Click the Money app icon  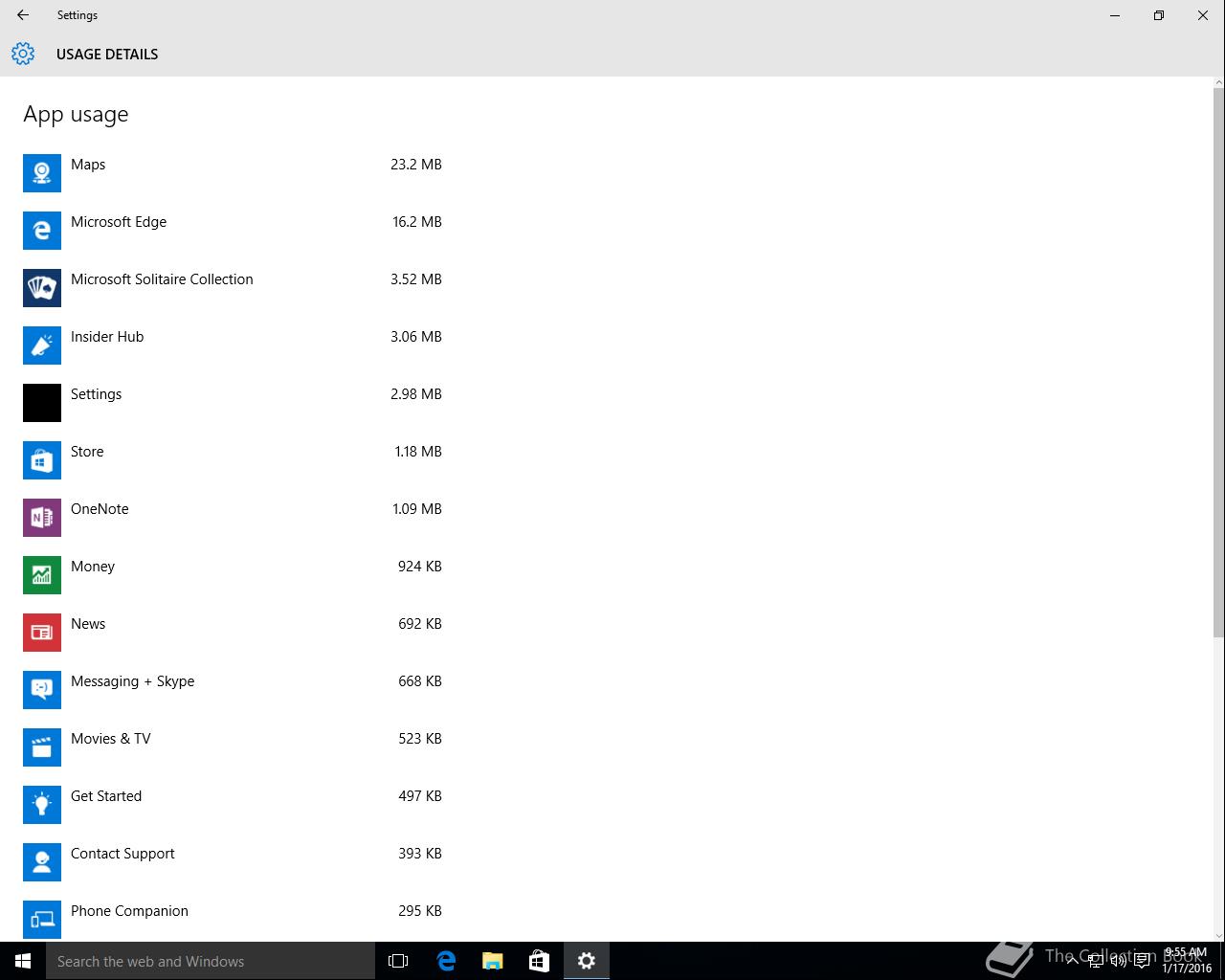tap(42, 575)
